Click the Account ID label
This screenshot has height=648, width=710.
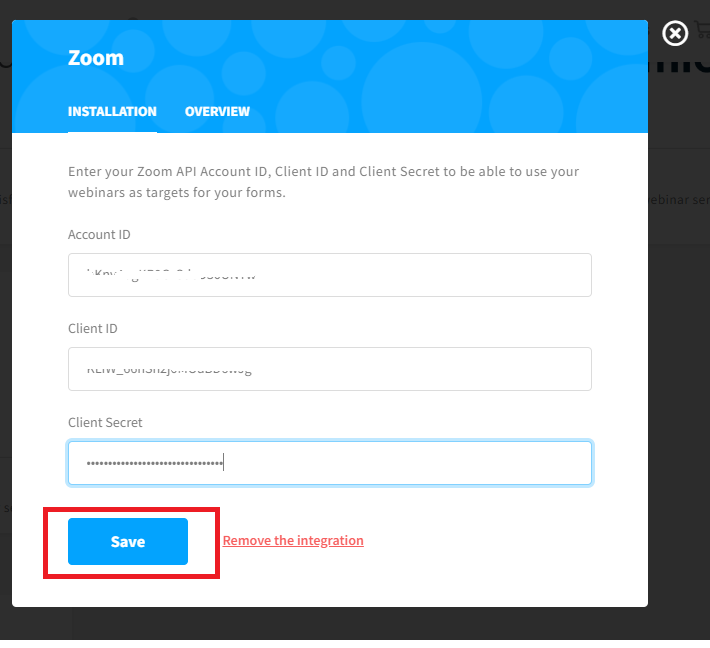click(x=99, y=235)
